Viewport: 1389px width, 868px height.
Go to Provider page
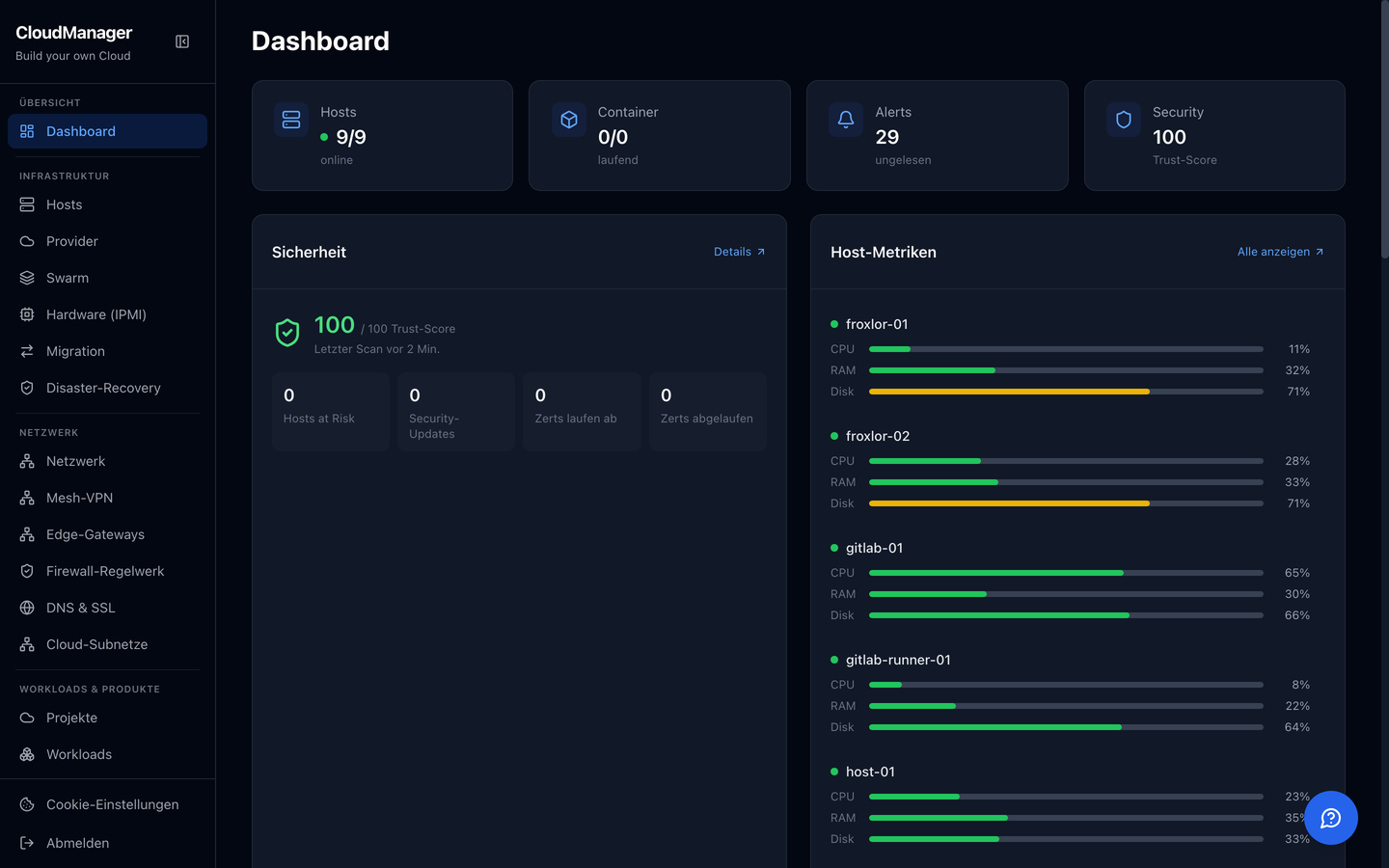tap(107, 241)
